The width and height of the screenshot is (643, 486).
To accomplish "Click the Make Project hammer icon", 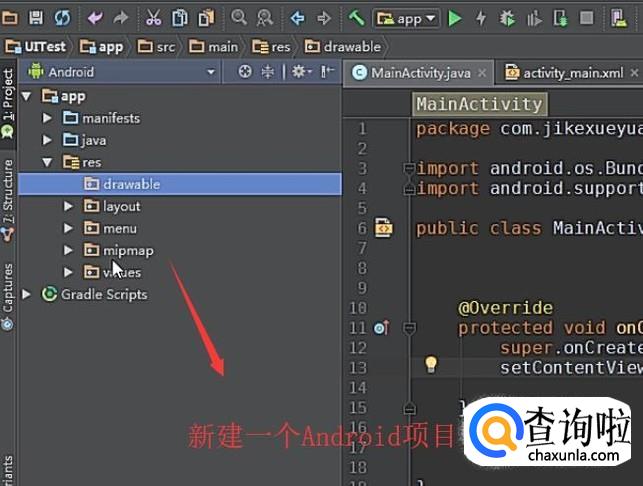I will coord(357,18).
